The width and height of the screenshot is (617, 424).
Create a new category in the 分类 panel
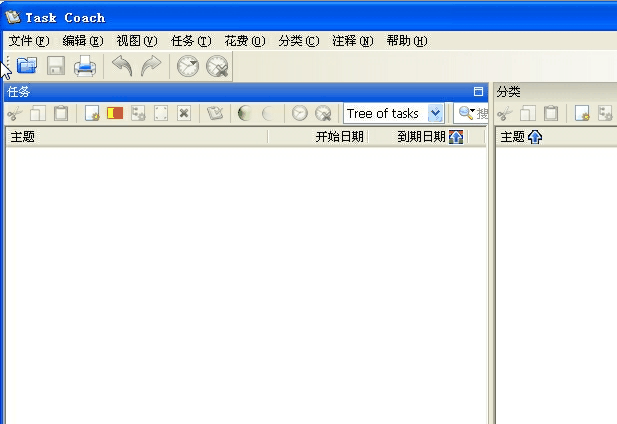[582, 114]
